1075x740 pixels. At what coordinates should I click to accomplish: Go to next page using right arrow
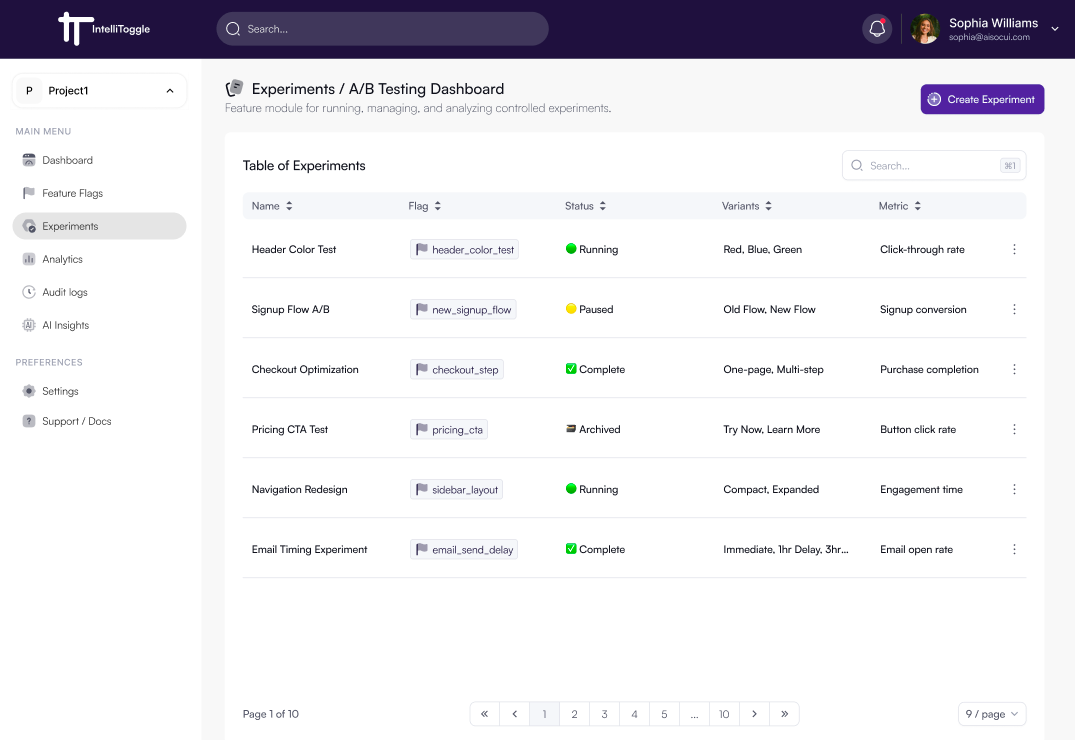[x=754, y=714]
